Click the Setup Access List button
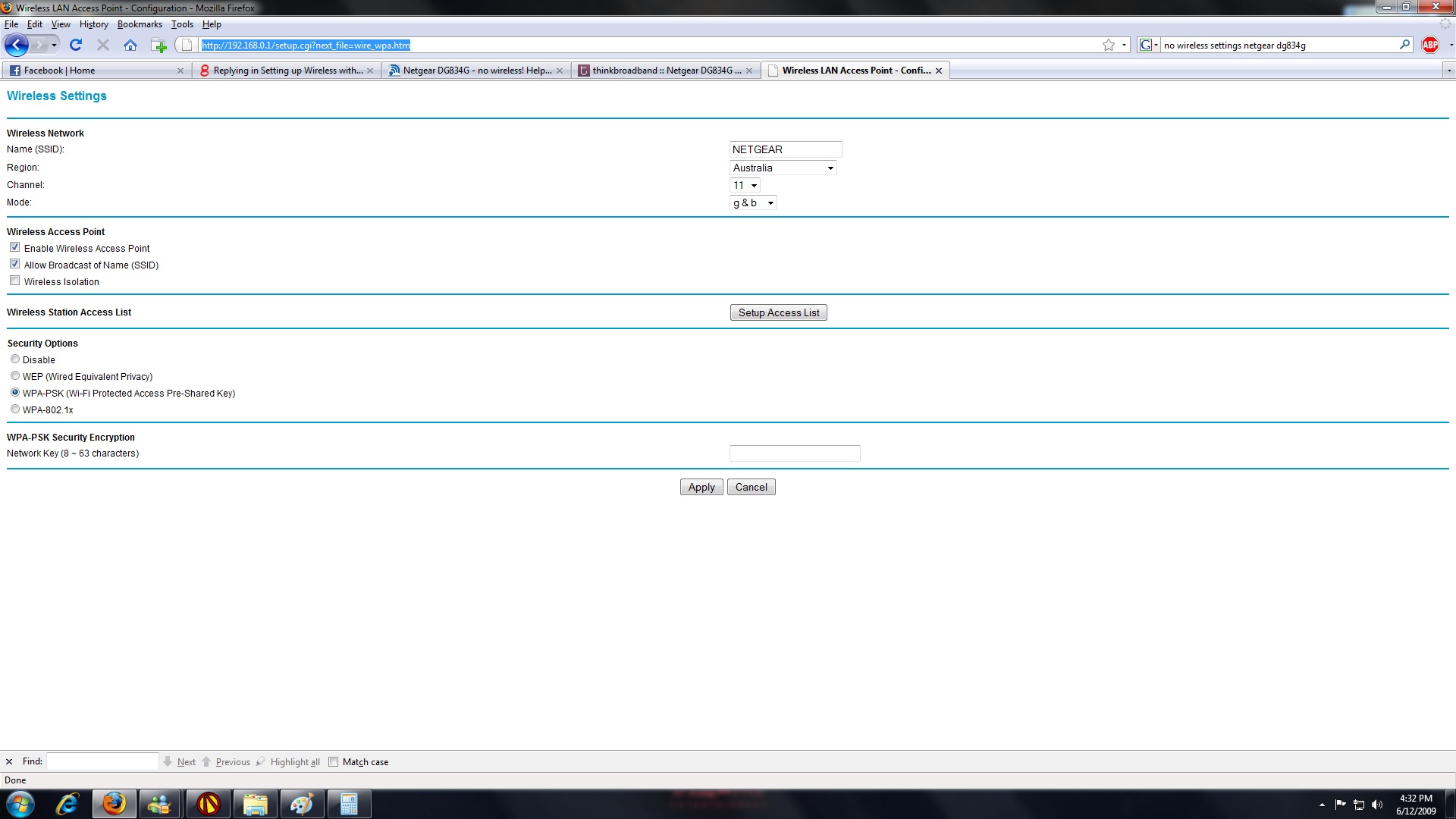This screenshot has width=1456, height=819. 779,312
